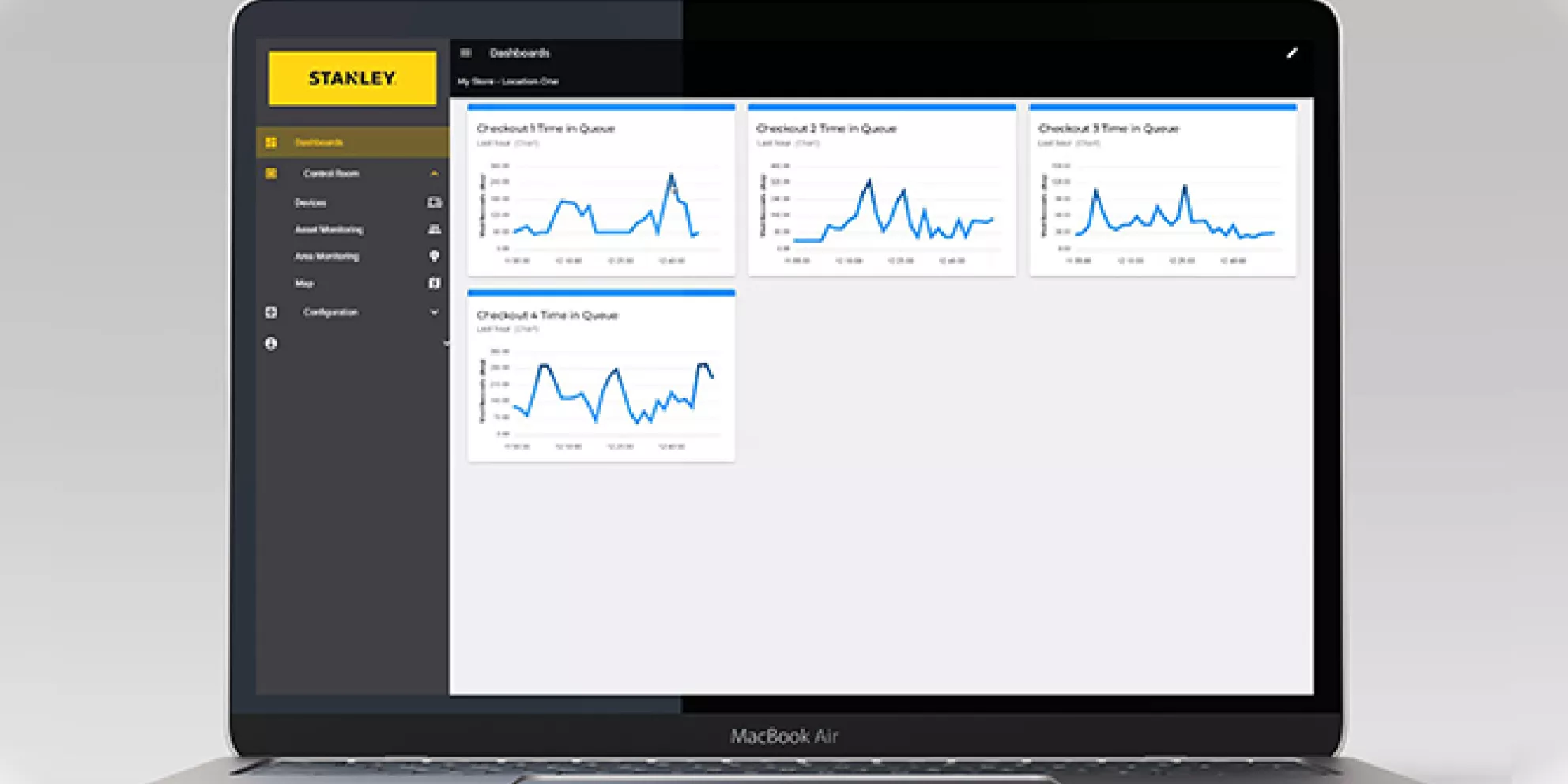Click Checkout 2 Time in Queue title
This screenshot has width=1568, height=784.
[x=826, y=128]
